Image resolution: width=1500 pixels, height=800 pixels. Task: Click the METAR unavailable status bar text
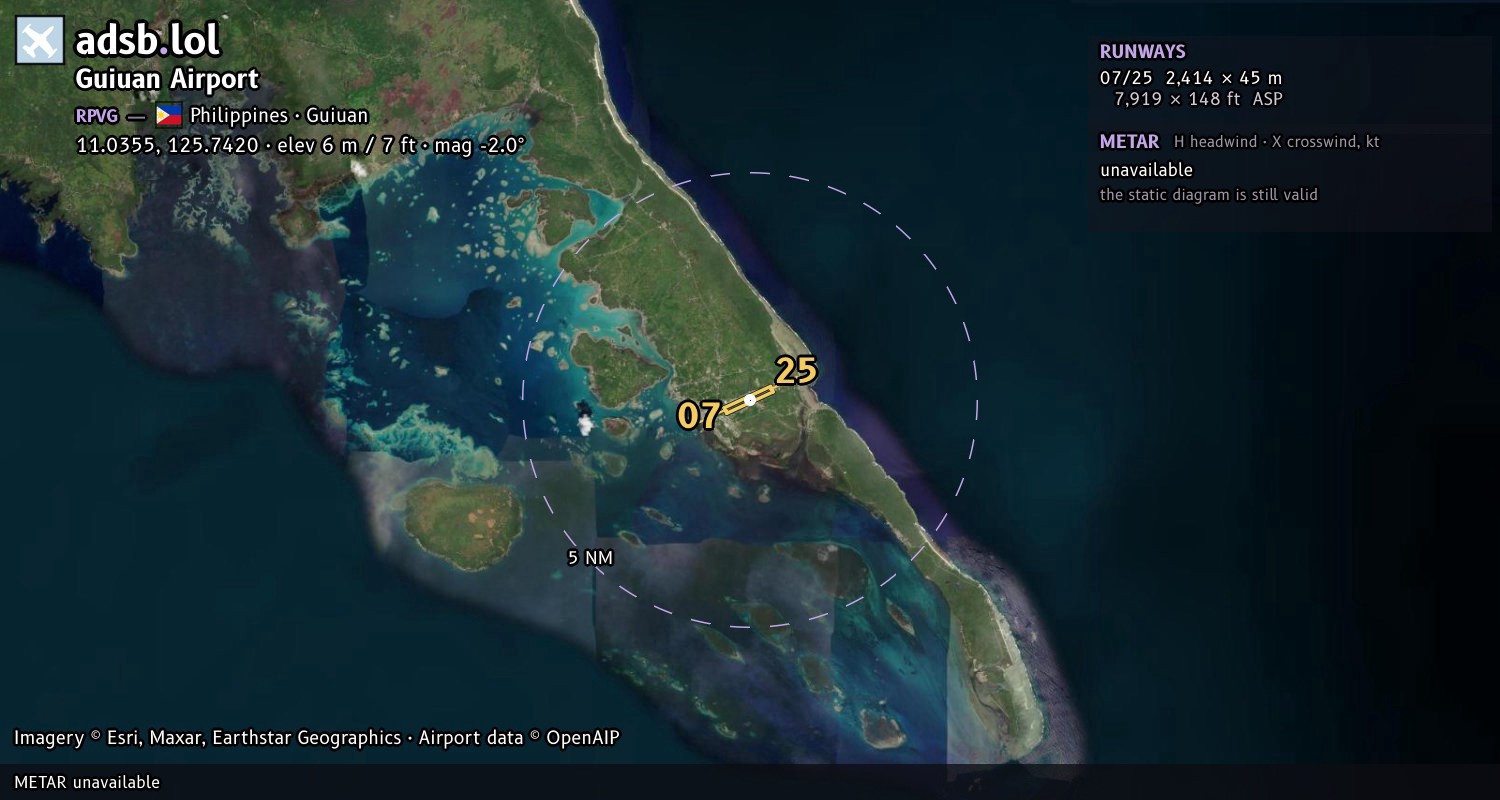[87, 782]
